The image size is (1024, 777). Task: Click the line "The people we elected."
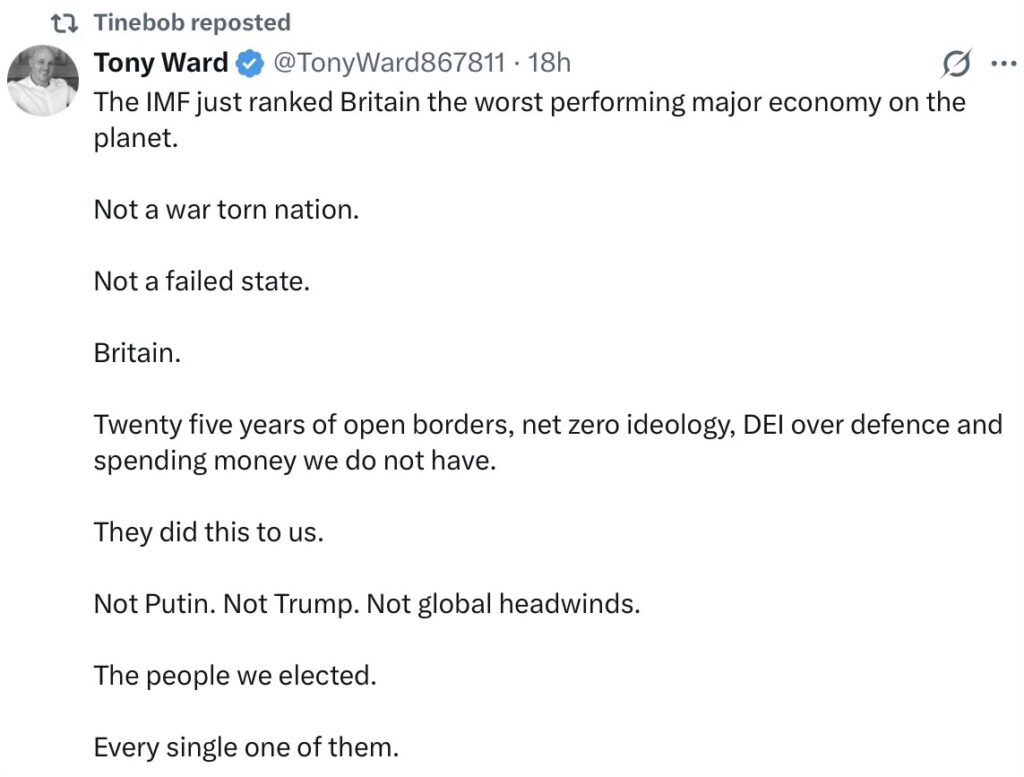234,675
